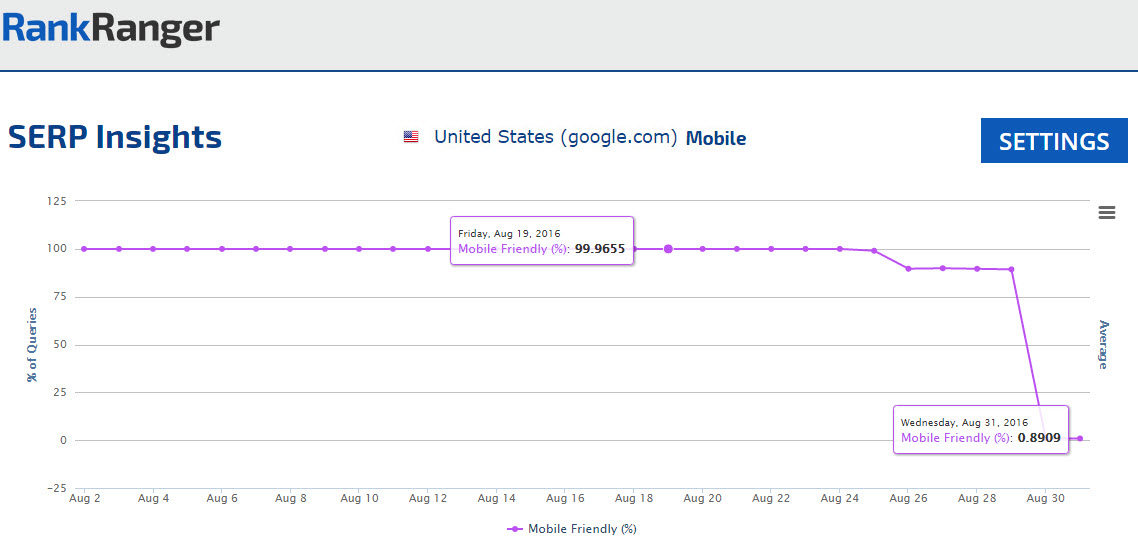Click the Aug 27 data point
This screenshot has width=1138, height=546.
tap(942, 268)
